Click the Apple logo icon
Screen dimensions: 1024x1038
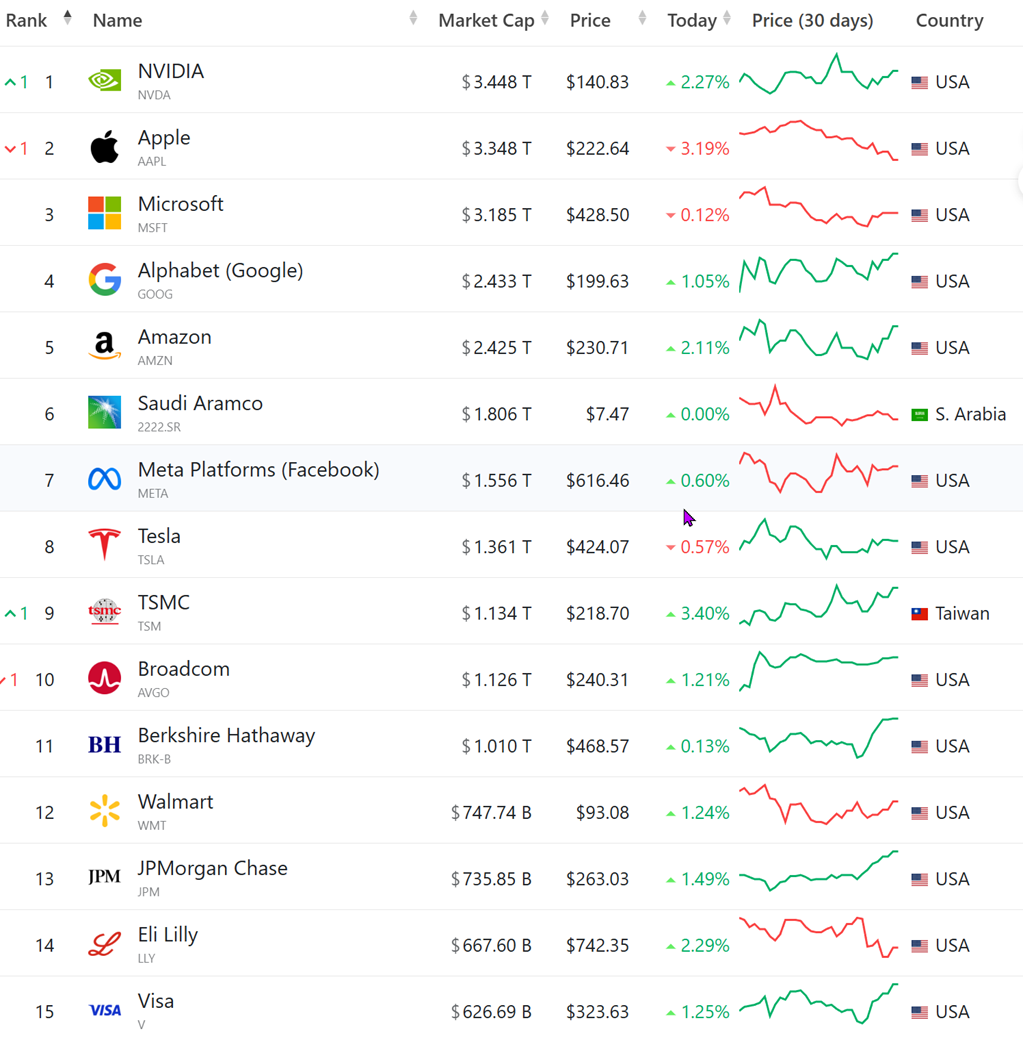click(x=104, y=147)
